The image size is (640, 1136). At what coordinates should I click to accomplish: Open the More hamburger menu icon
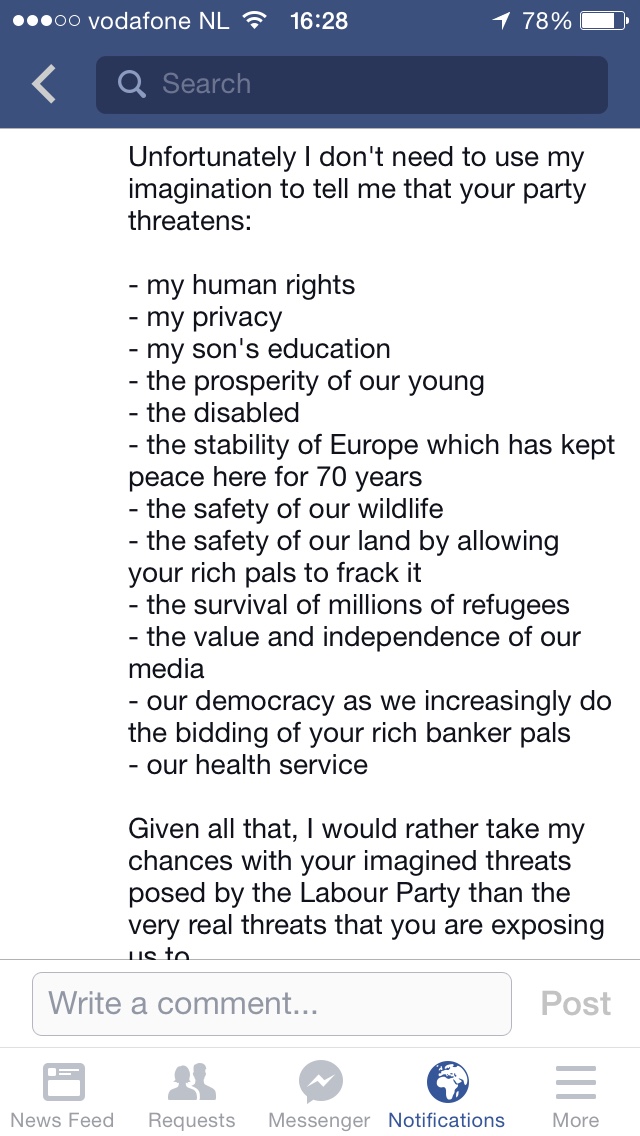[x=575, y=1082]
